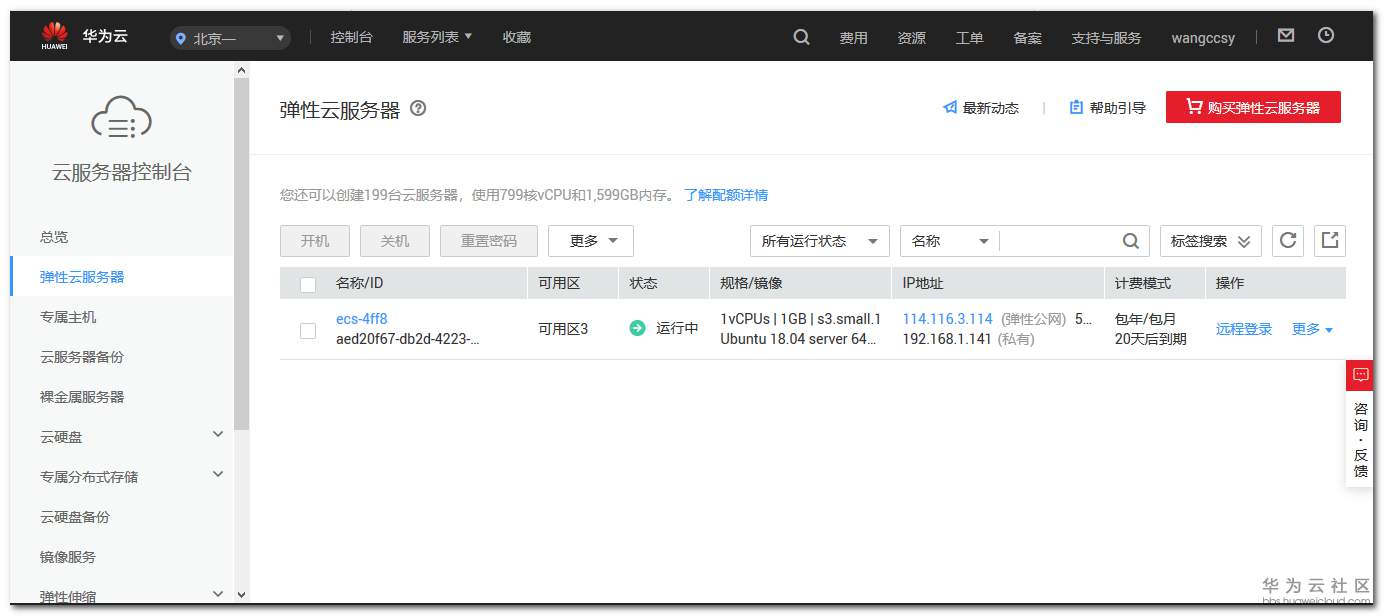Open 支持与服务 menu
The height and width of the screenshot is (616, 1384).
(x=1106, y=38)
